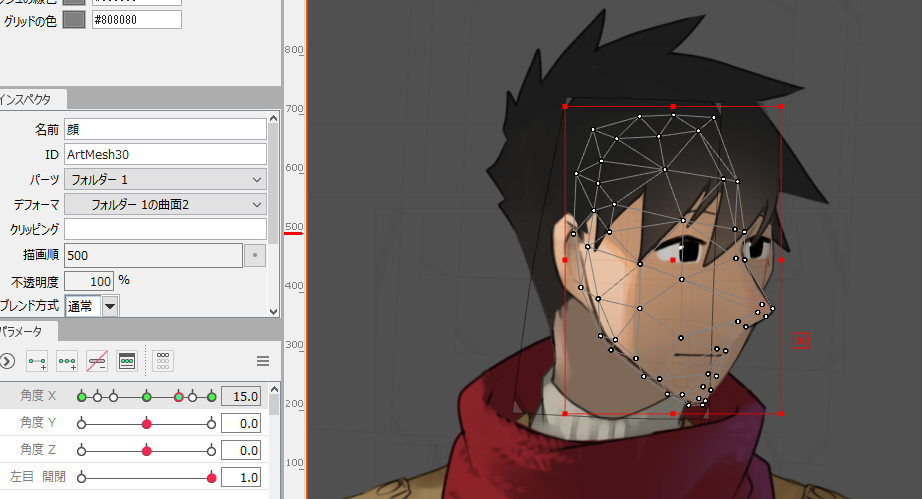
Task: Click the bottom-left red bounding box handle
Action: 565,414
